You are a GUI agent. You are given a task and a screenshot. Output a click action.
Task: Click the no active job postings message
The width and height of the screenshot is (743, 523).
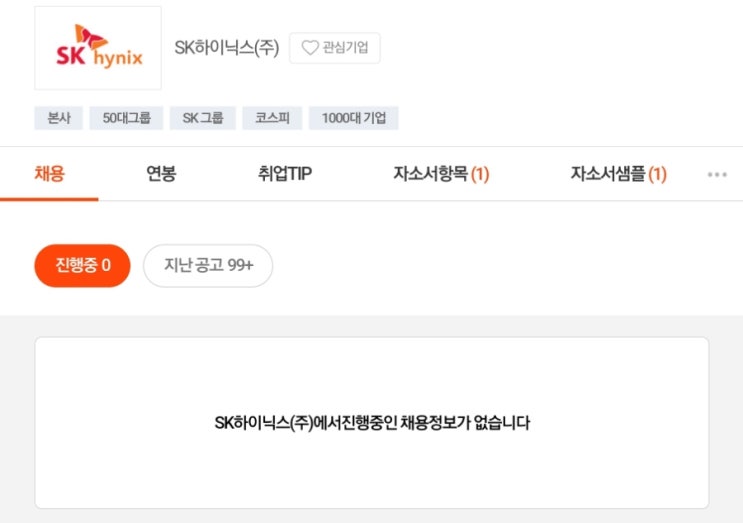pyautogui.click(x=372, y=423)
